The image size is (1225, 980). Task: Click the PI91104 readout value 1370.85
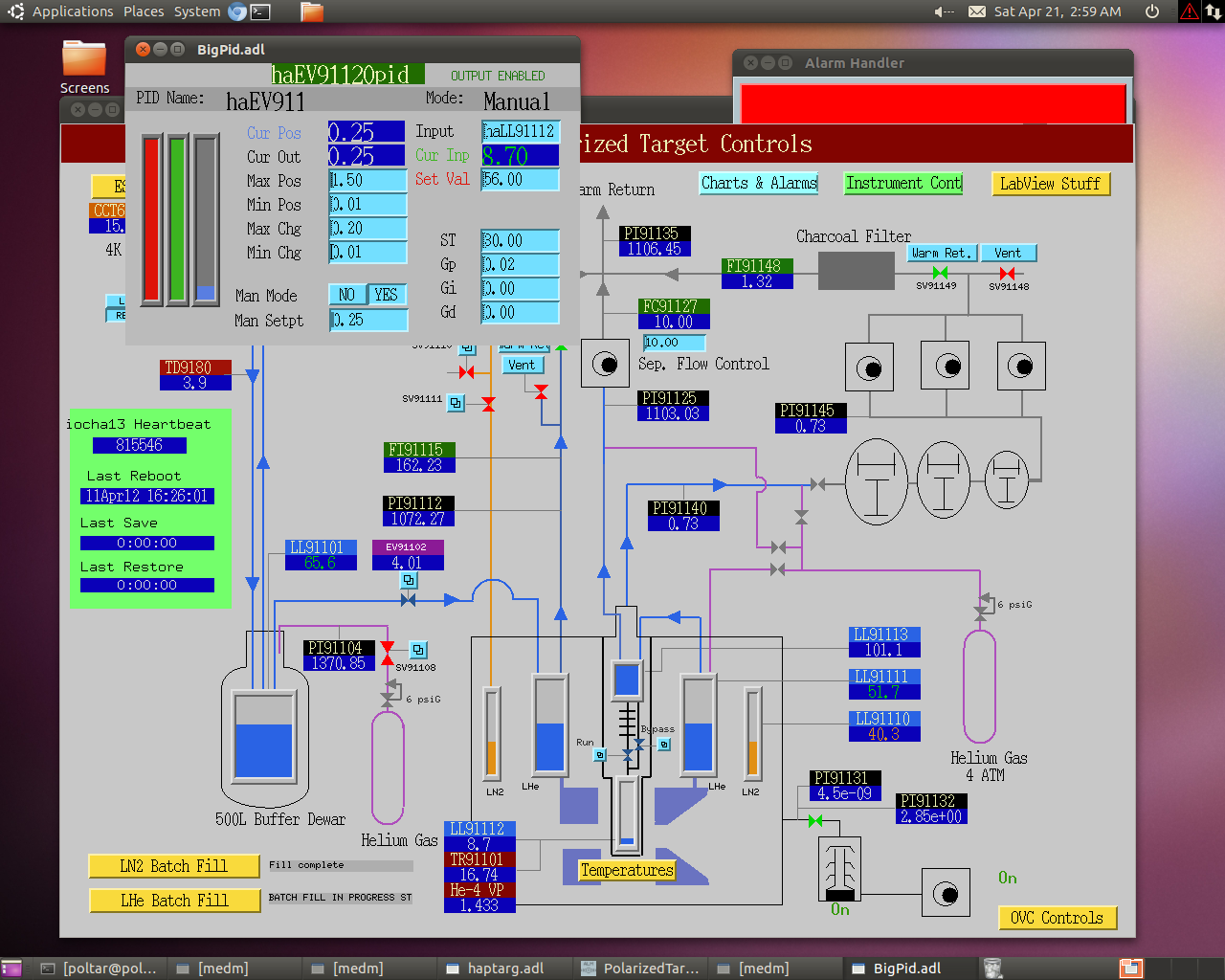coord(339,663)
